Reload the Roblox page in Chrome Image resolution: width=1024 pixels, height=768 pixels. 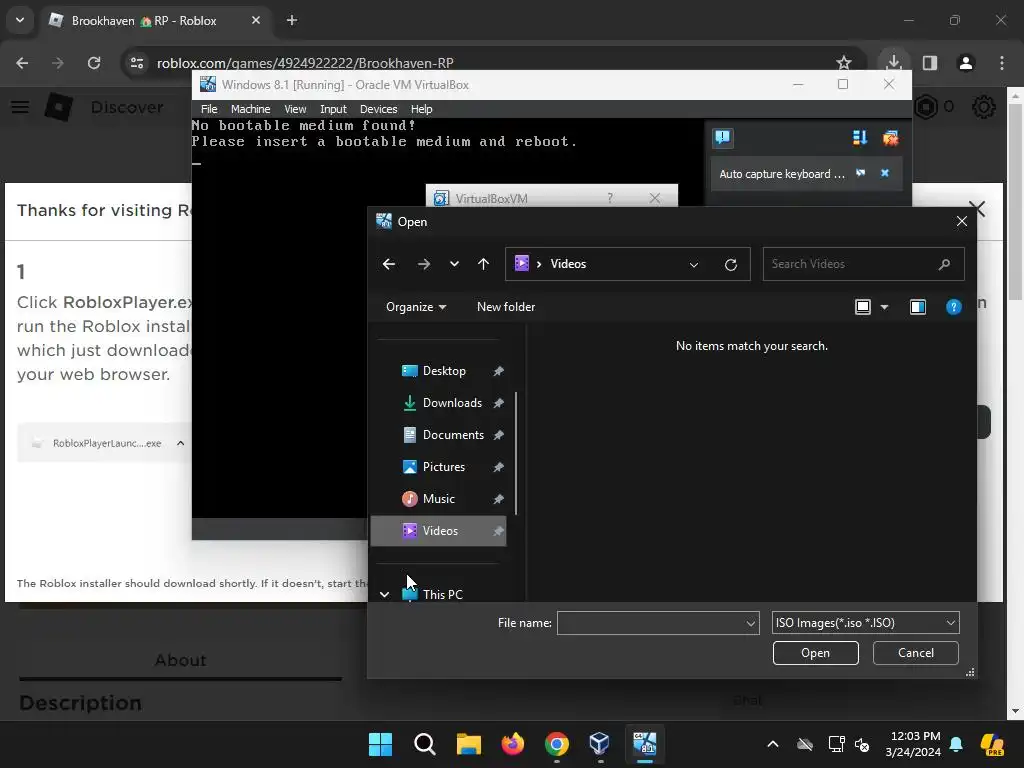pos(94,63)
